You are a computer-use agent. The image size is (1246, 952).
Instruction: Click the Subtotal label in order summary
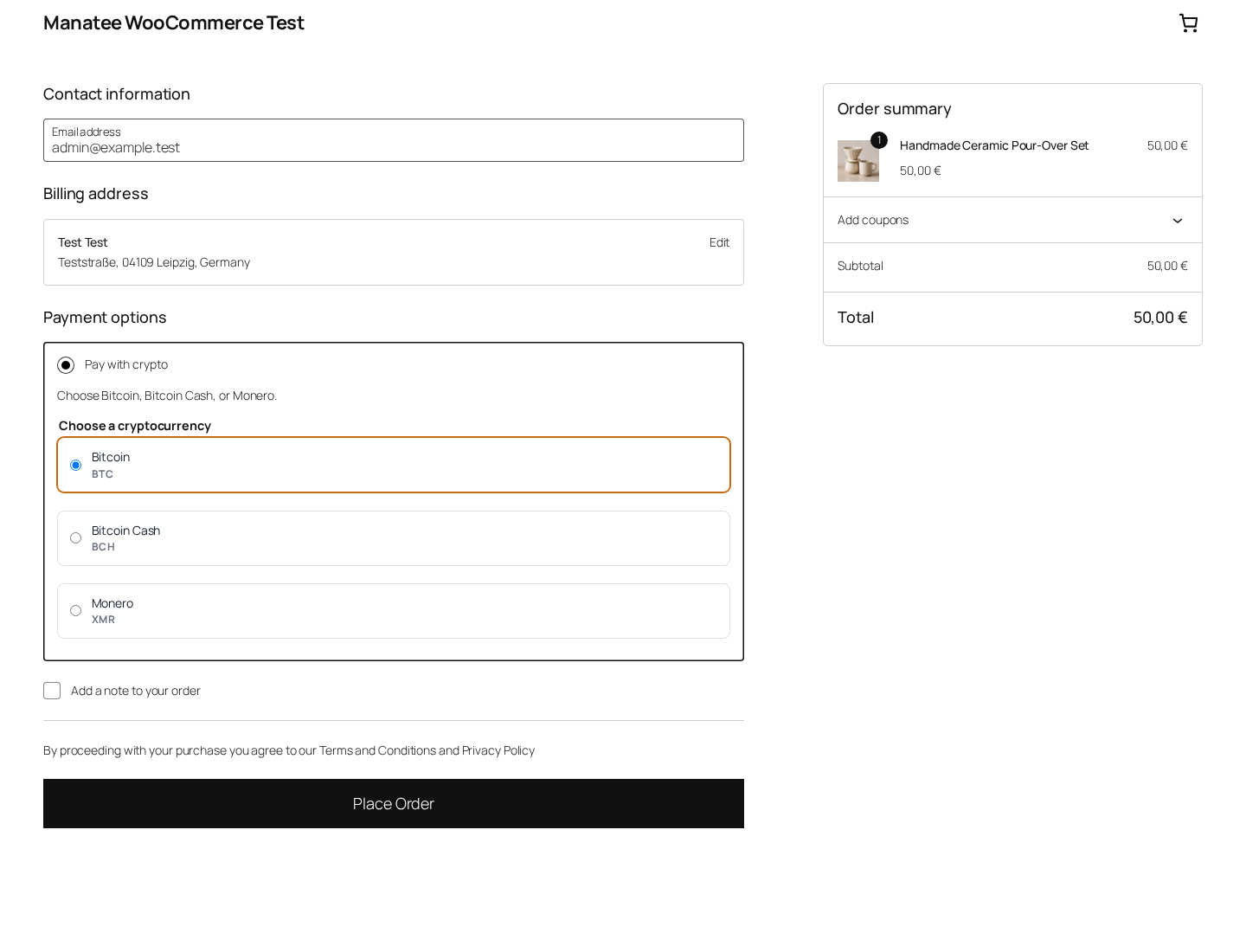860,266
